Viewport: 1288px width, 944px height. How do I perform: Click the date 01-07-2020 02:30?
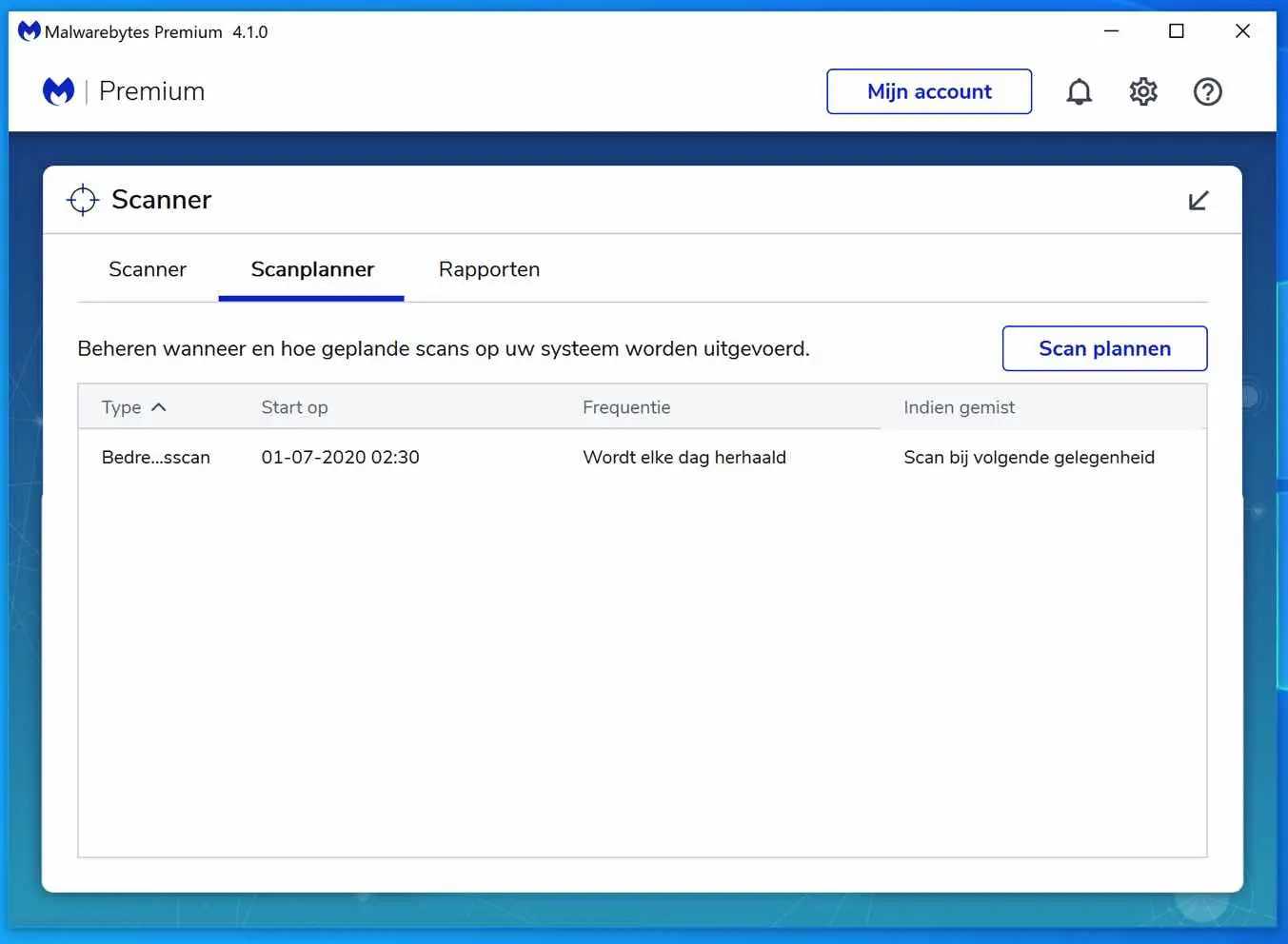(340, 457)
